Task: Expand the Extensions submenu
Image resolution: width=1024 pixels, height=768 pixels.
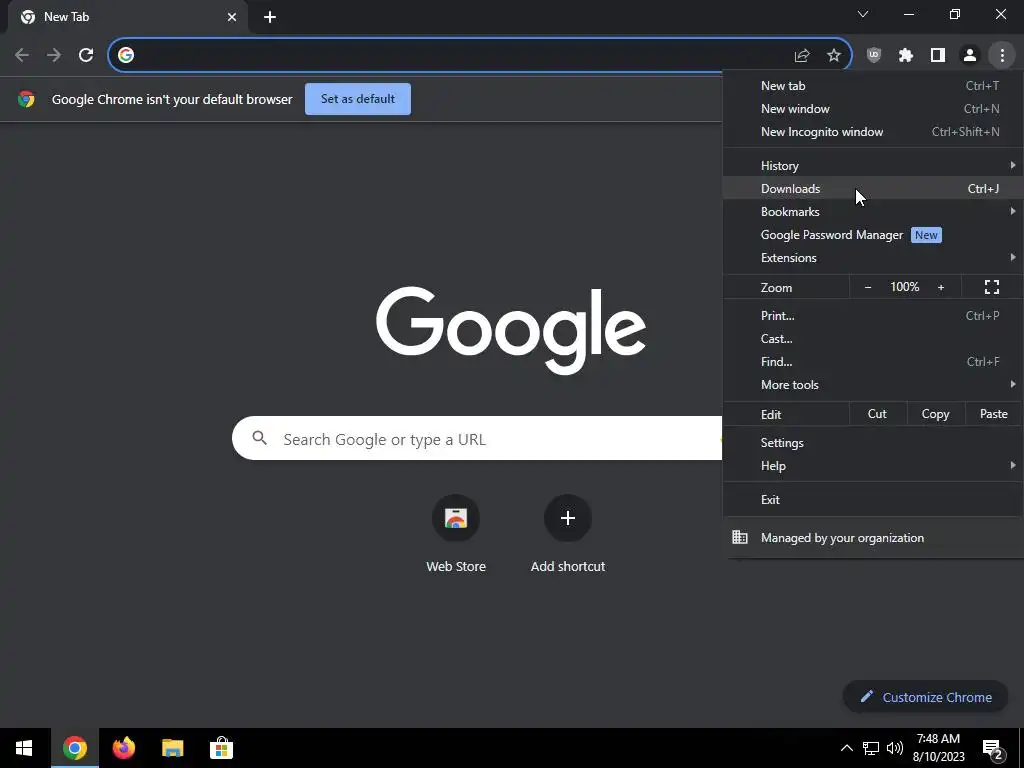Action: (x=873, y=257)
